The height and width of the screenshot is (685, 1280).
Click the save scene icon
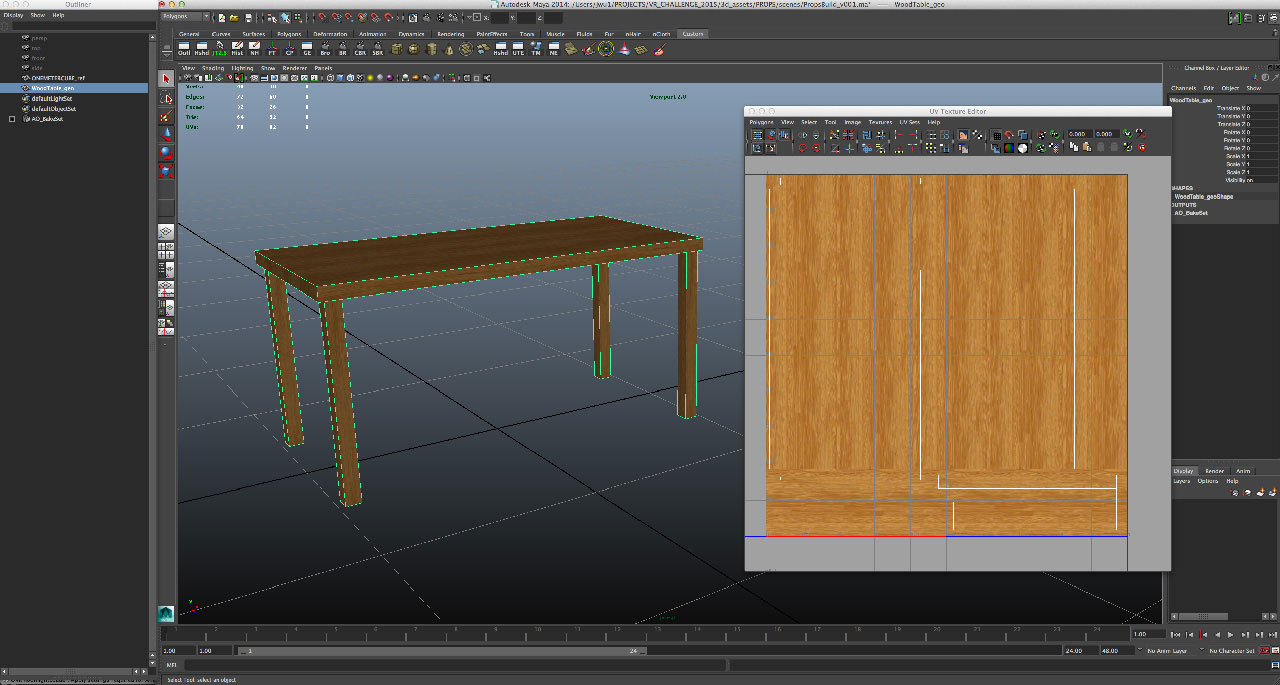[x=249, y=17]
